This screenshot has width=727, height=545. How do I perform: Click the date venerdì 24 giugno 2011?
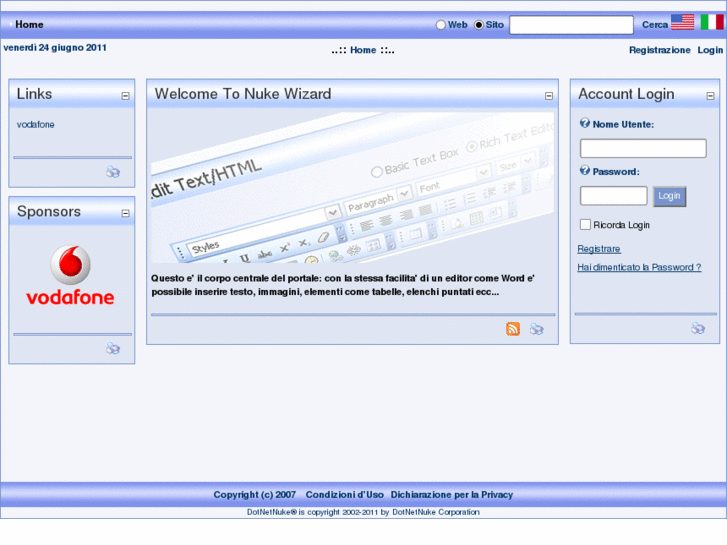pyautogui.click(x=55, y=48)
